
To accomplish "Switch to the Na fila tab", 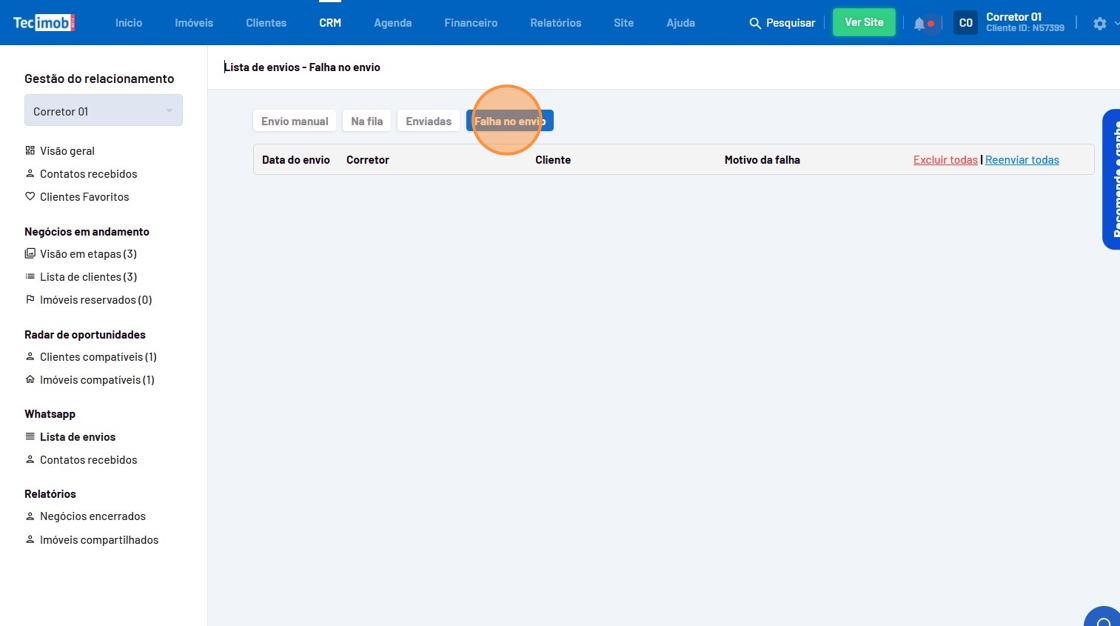I will [367, 121].
